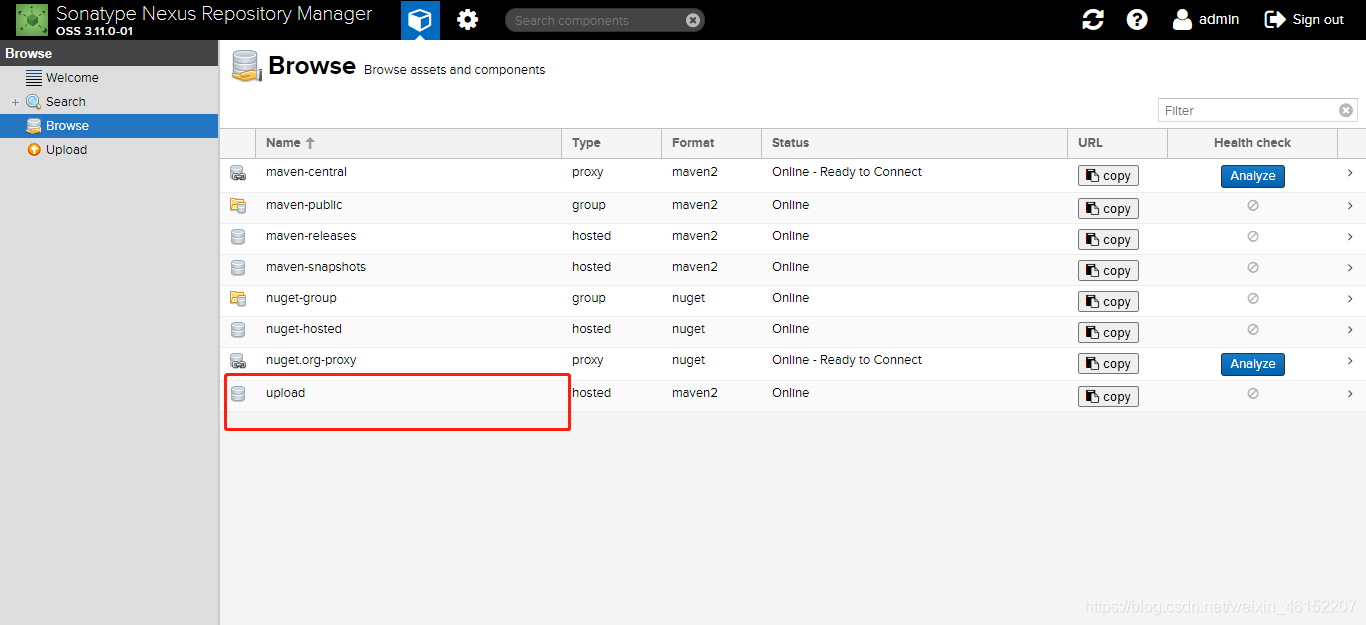Sort by the Format column header
Viewport: 1366px width, 625px height.
point(711,143)
